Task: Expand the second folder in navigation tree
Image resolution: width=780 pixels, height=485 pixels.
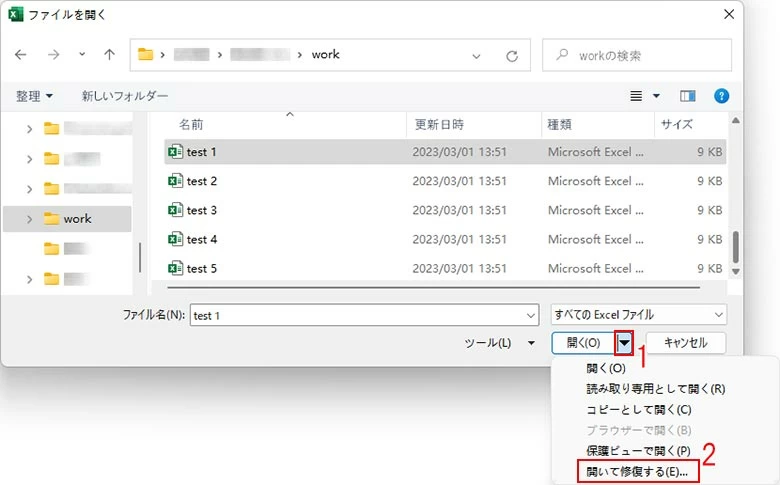Action: pos(29,159)
